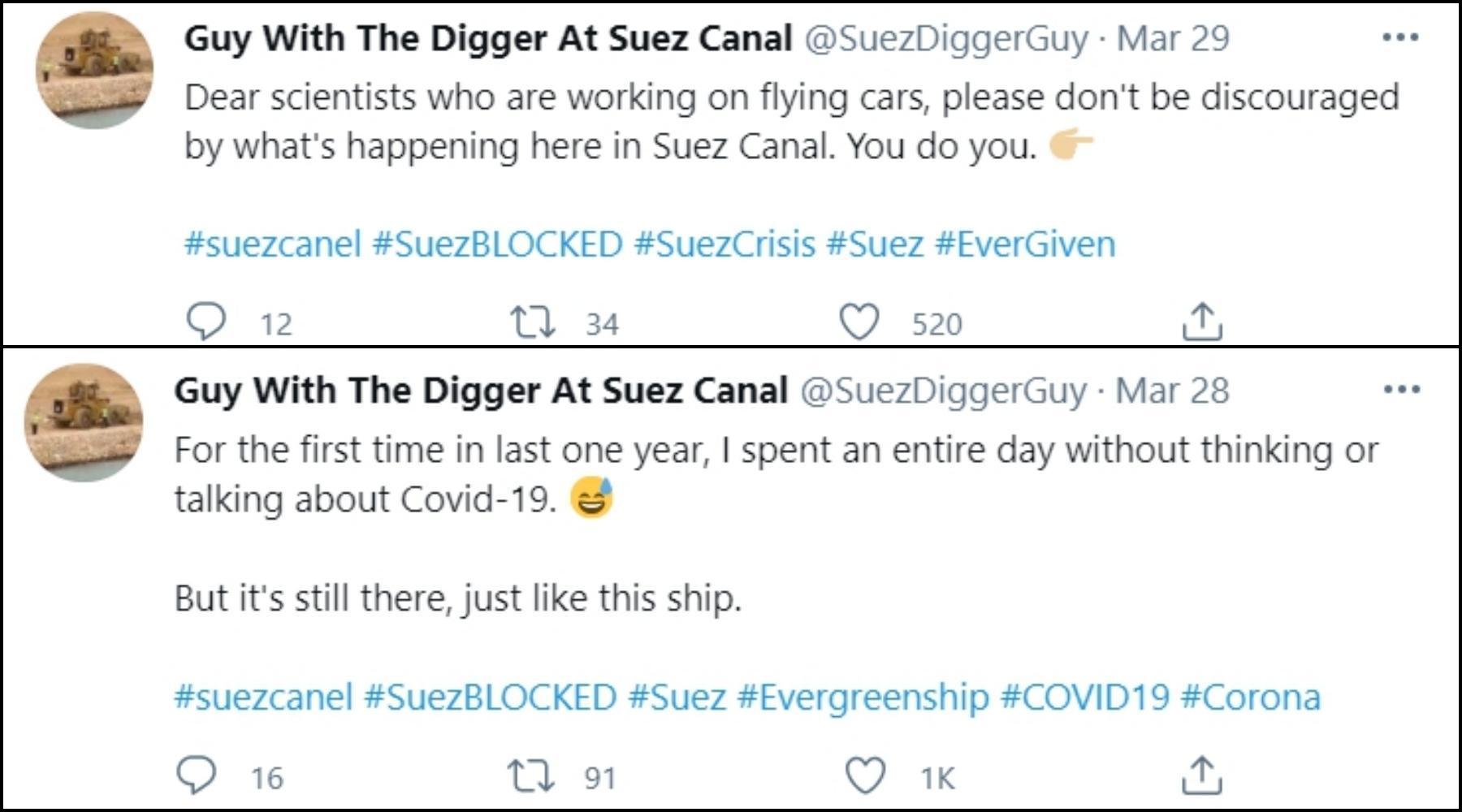Like the Covid-19 tweet

[865, 775]
